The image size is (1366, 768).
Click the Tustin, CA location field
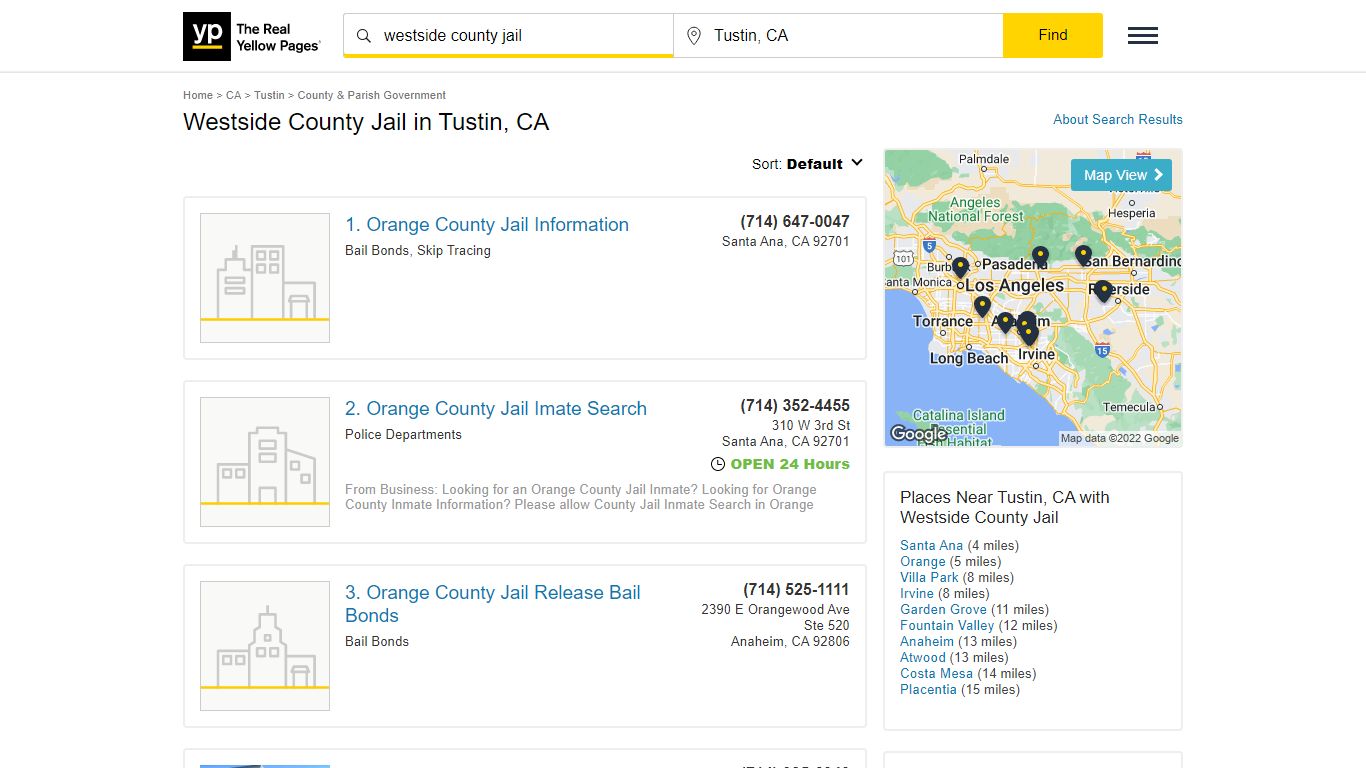(x=838, y=35)
